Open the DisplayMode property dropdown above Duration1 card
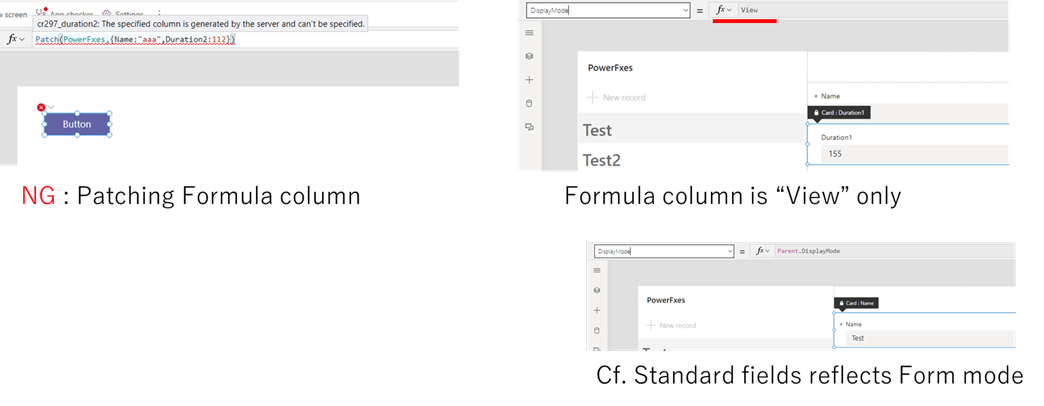Screen dimensions: 1044x406 tap(608, 10)
